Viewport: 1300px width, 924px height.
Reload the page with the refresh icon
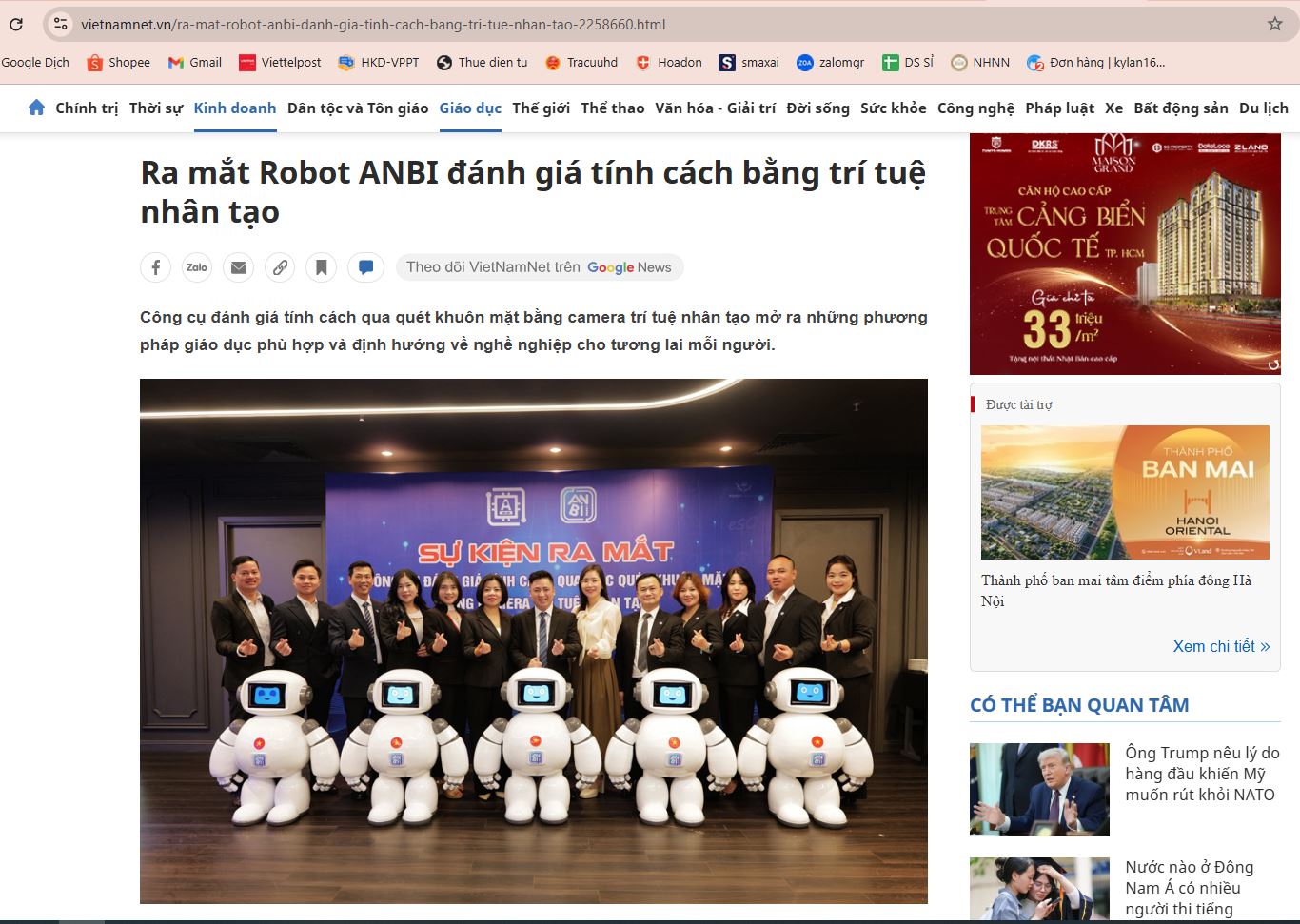[16, 25]
